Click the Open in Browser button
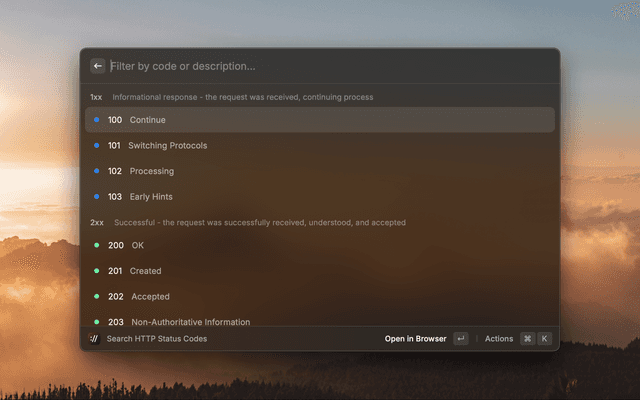 click(415, 339)
